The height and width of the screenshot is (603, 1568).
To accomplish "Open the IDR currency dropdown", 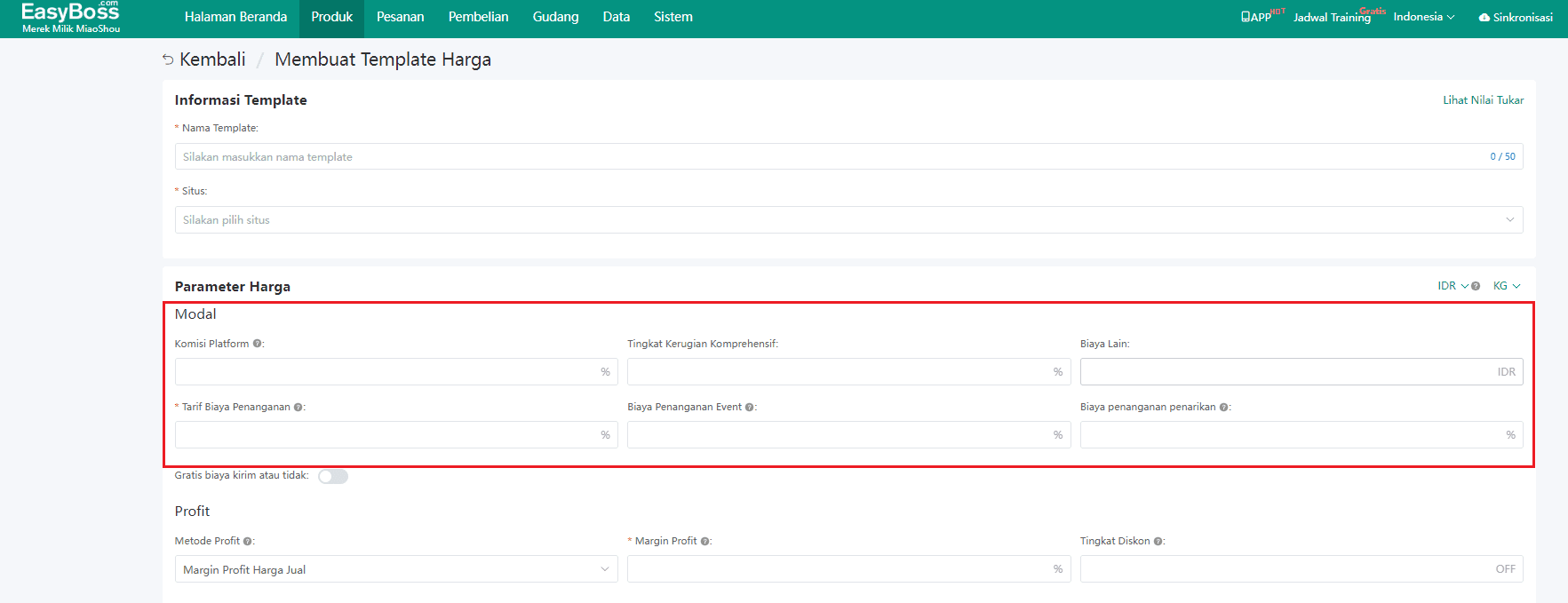I will (1452, 286).
